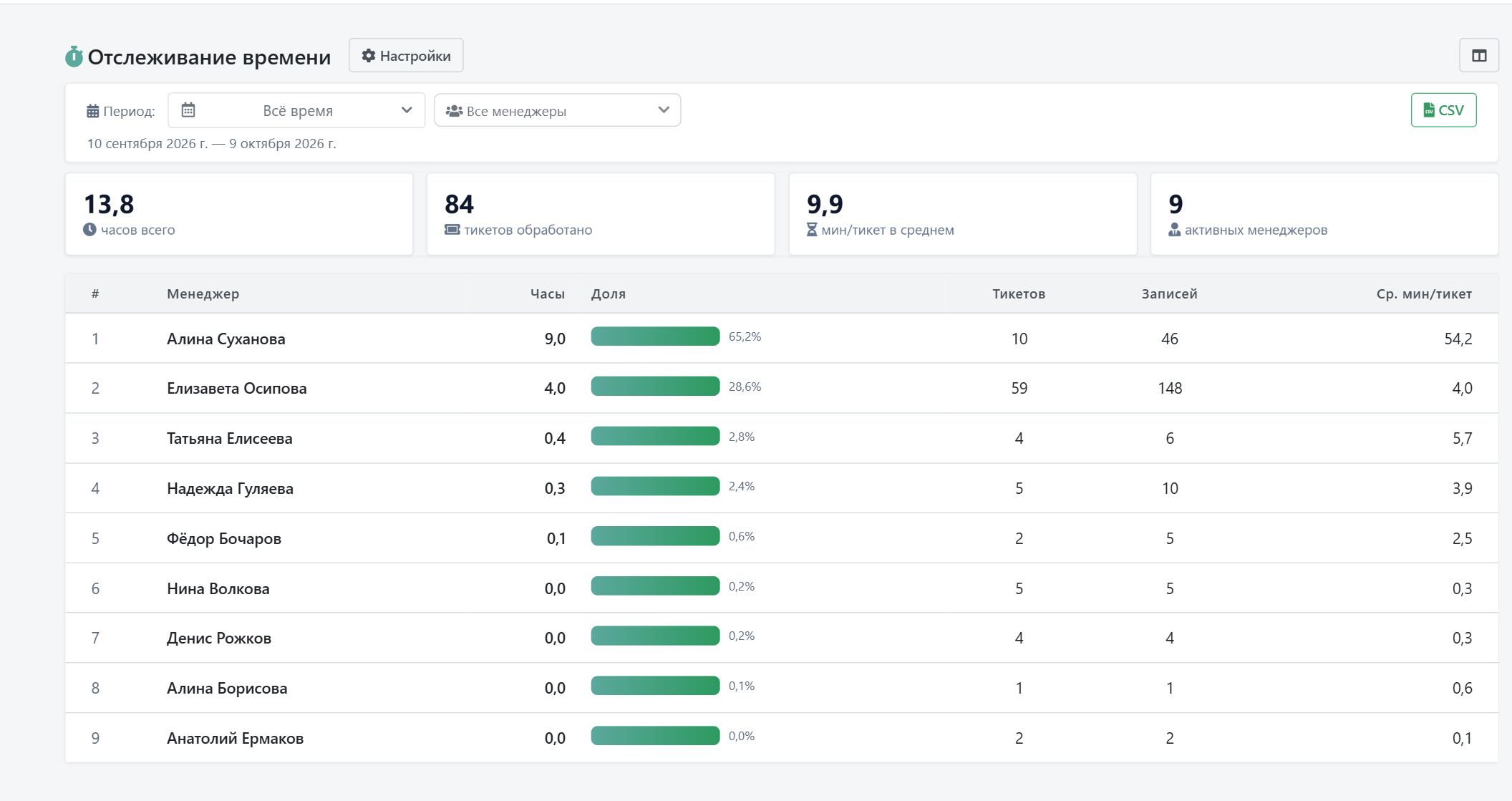
Task: Sort by the Записей column header
Action: 1170,293
